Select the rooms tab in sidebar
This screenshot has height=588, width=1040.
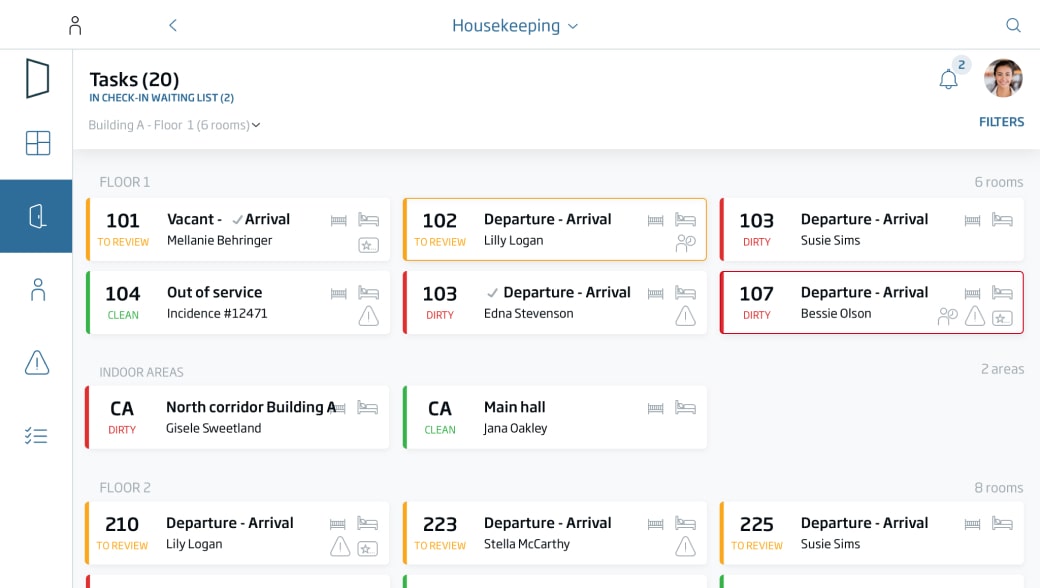point(37,216)
